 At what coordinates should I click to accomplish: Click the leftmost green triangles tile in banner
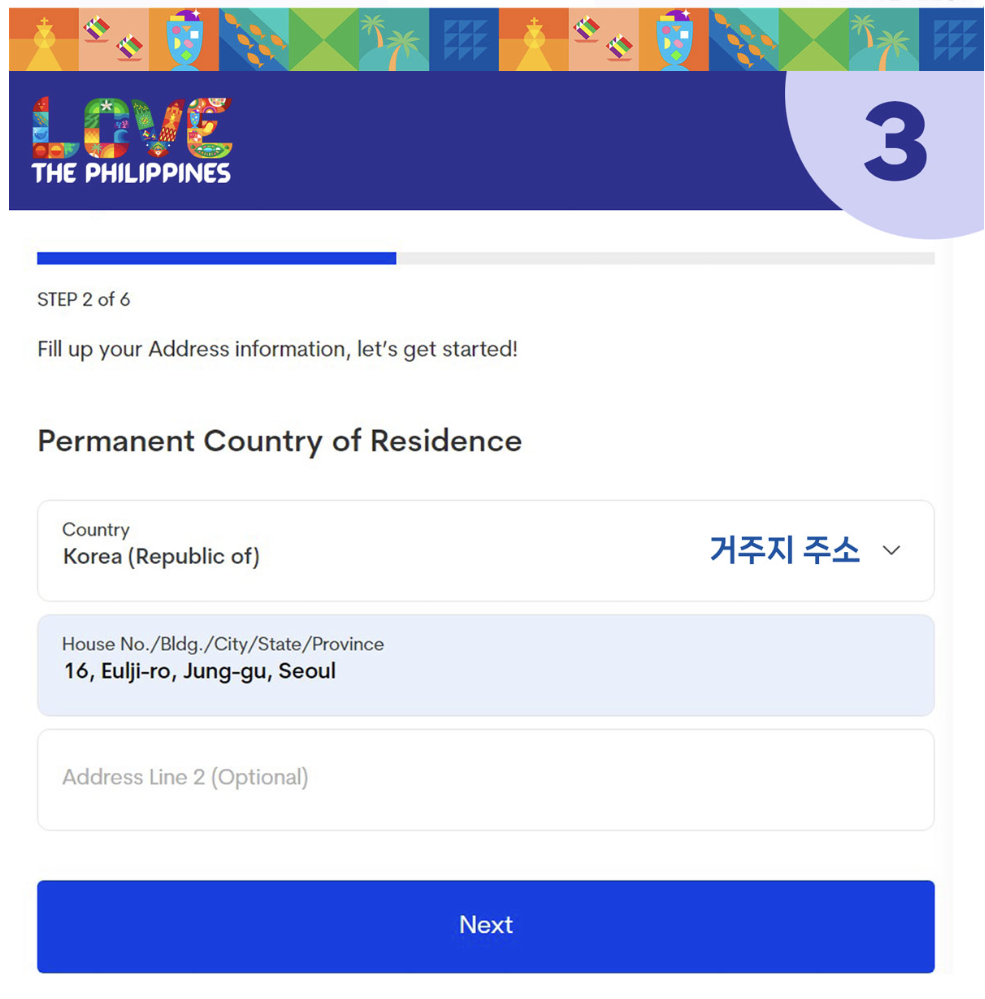point(324,40)
